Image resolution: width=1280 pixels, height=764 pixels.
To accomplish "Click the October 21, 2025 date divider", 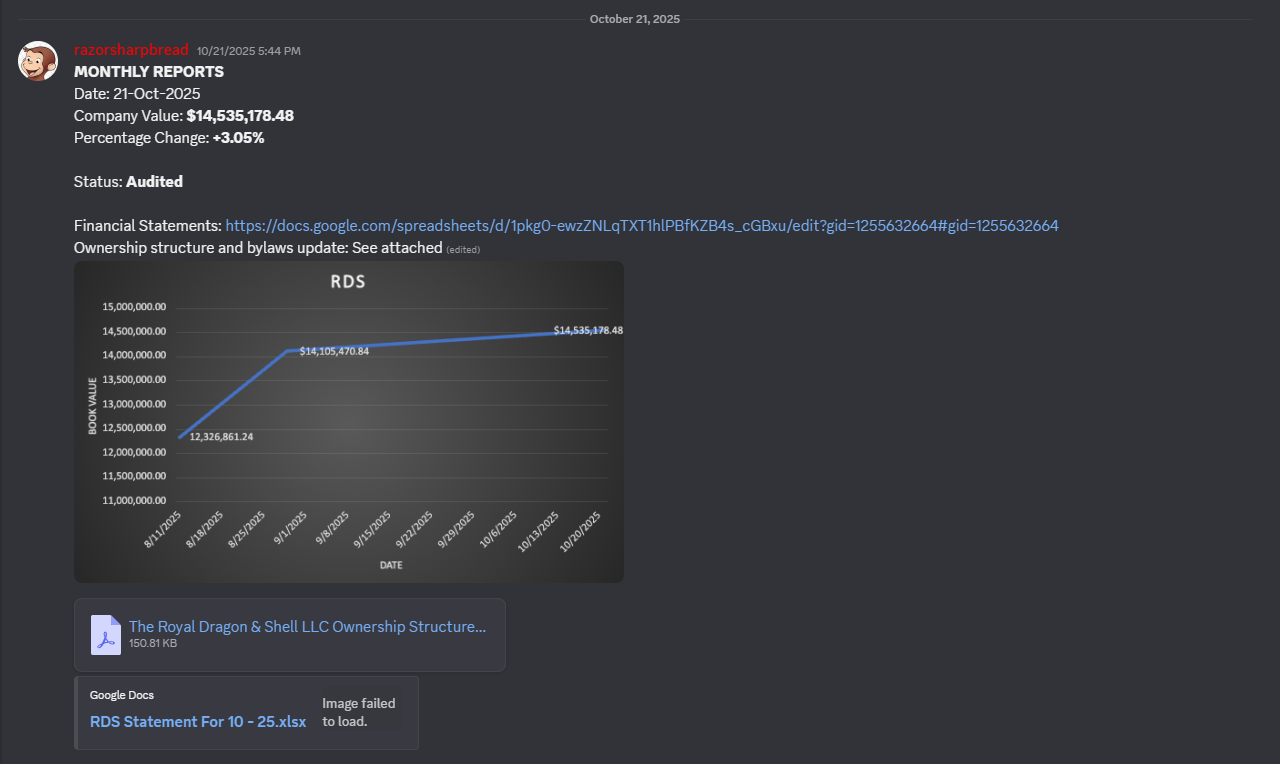I will point(634,19).
